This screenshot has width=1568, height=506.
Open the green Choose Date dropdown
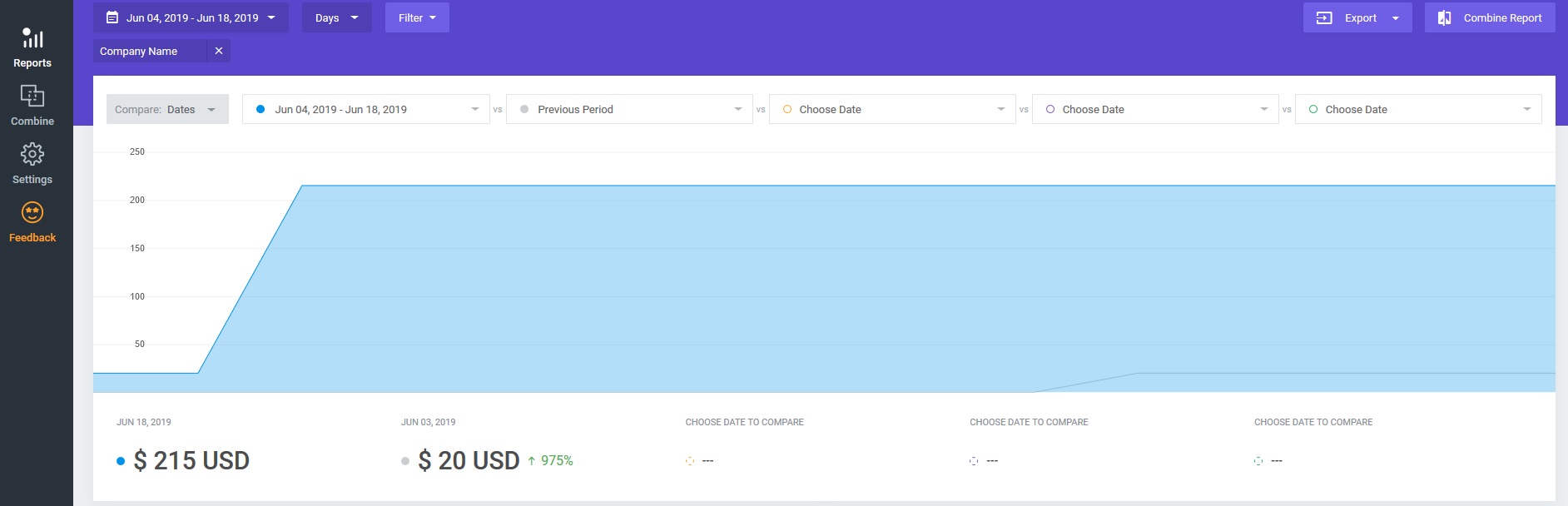click(x=1418, y=109)
